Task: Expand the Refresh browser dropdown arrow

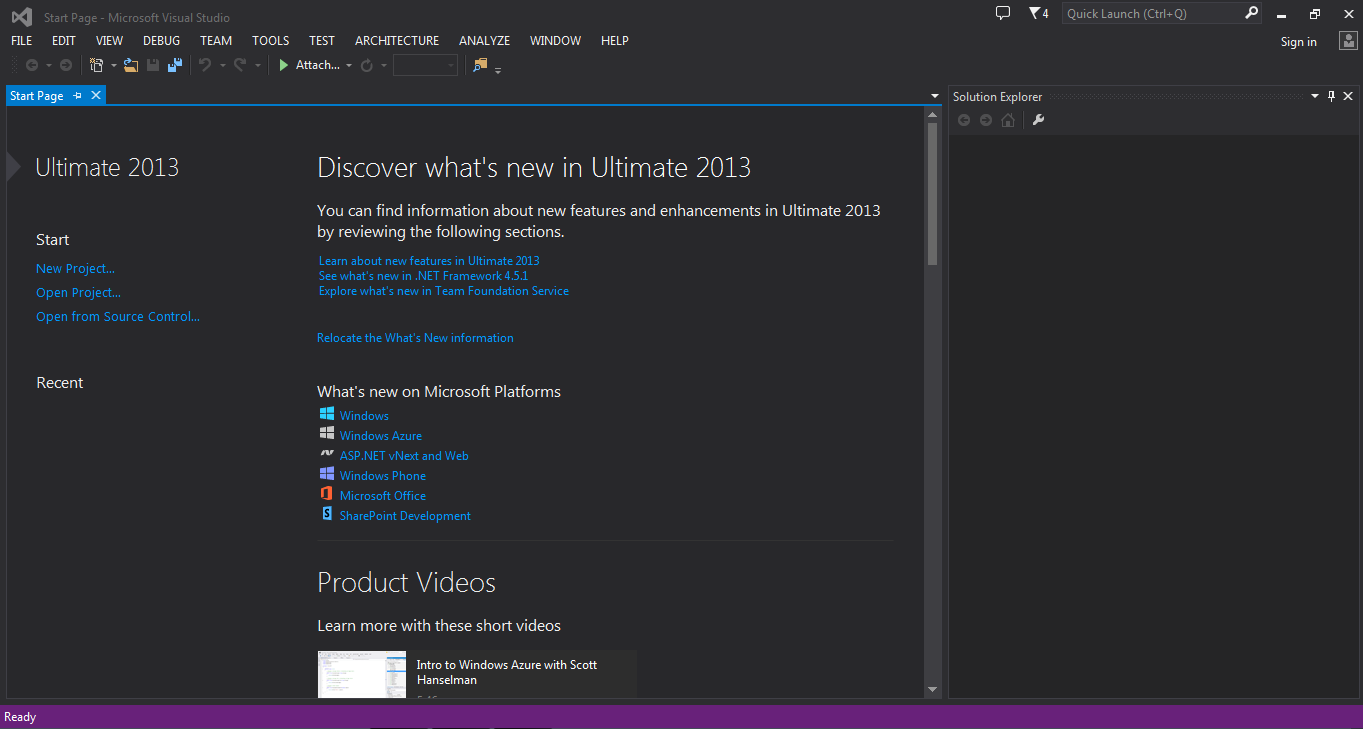Action: tap(384, 66)
